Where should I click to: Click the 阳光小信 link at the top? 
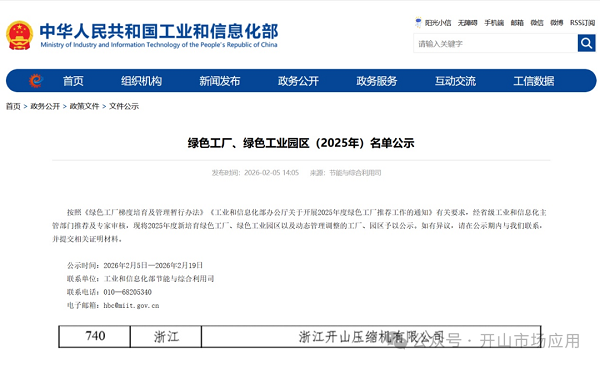(x=438, y=23)
